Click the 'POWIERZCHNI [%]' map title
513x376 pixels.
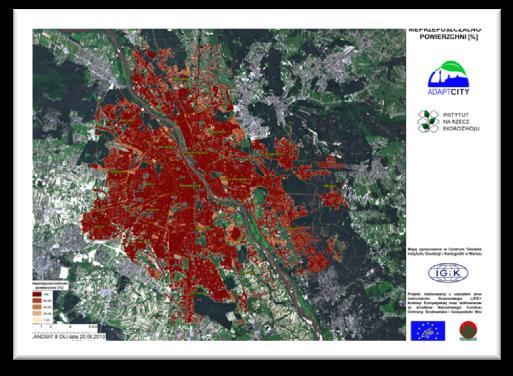(x=449, y=37)
